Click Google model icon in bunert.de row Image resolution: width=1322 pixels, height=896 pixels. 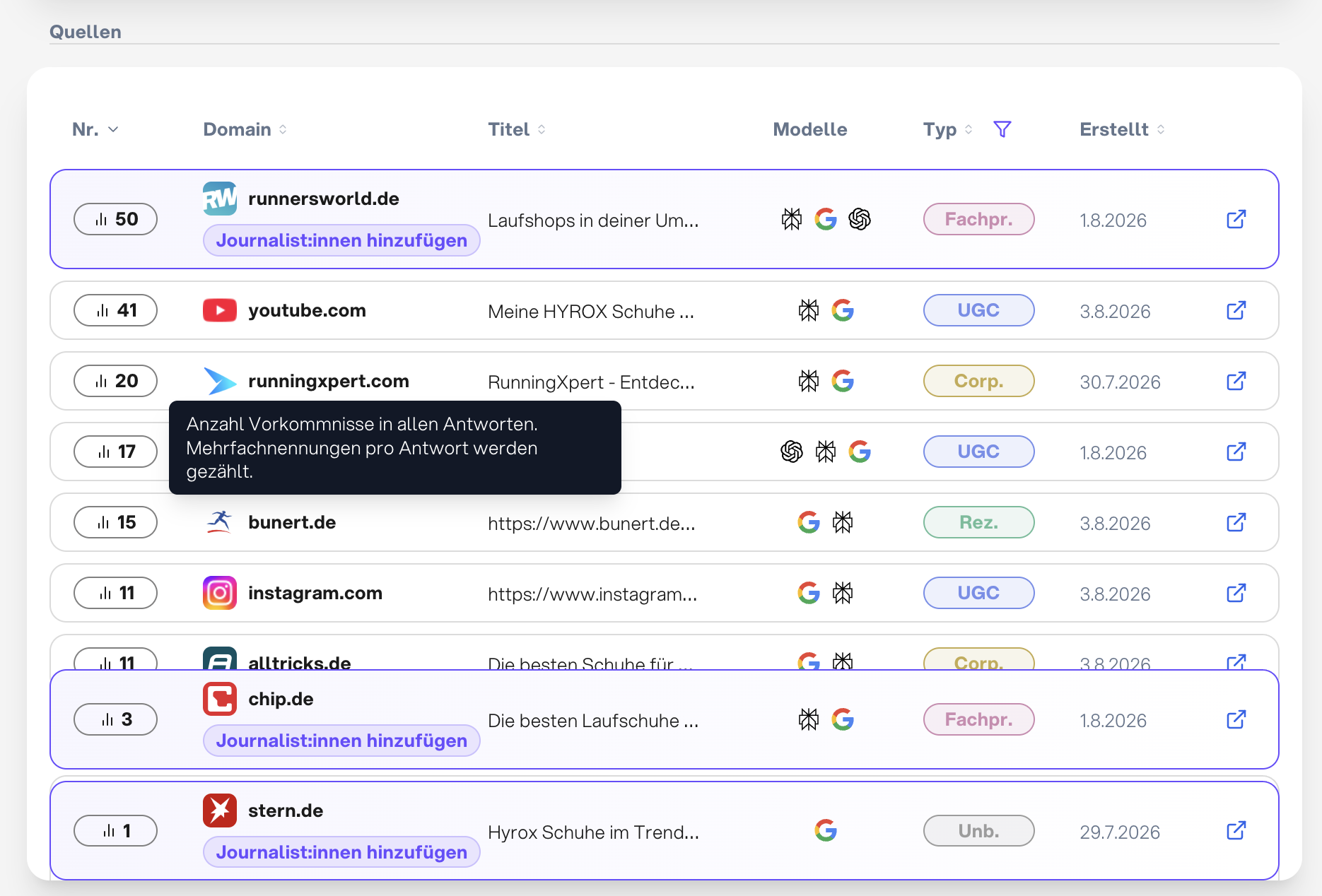click(809, 522)
